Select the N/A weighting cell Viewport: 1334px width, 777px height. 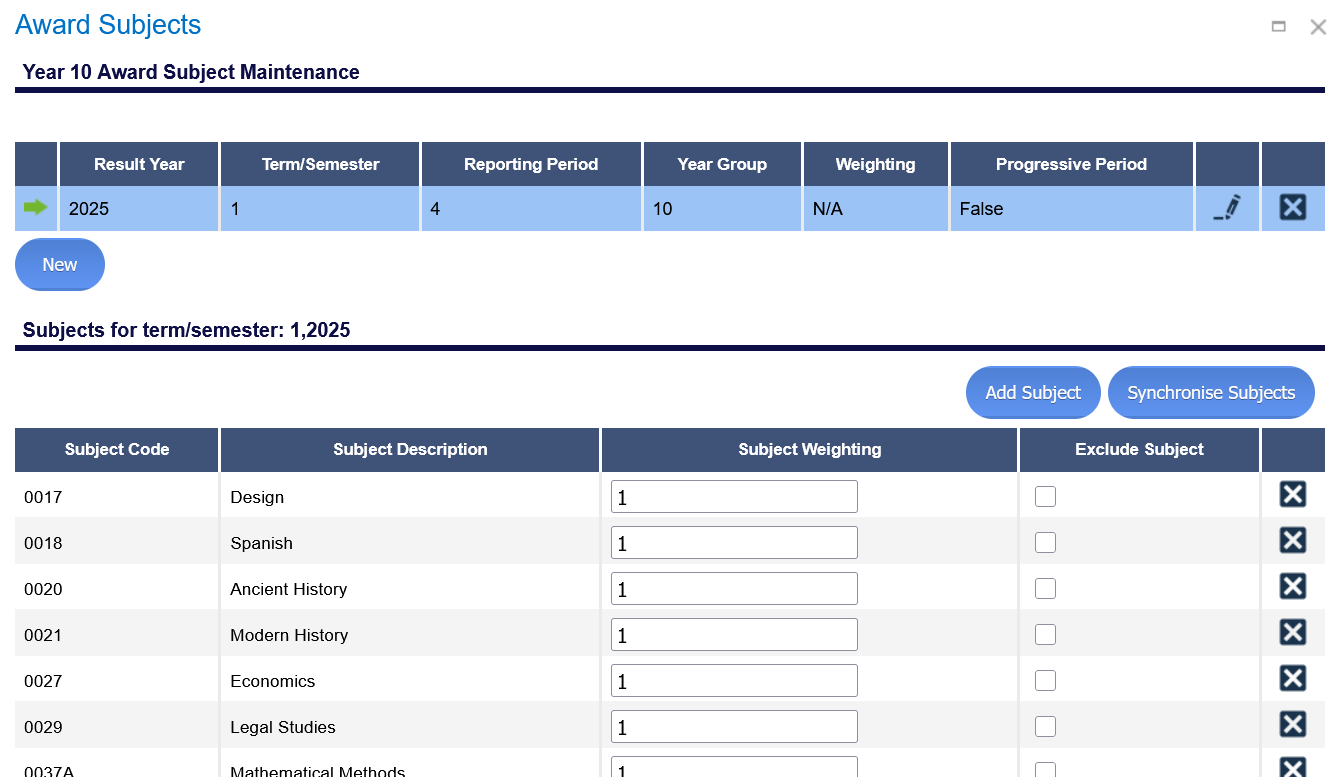click(x=876, y=209)
